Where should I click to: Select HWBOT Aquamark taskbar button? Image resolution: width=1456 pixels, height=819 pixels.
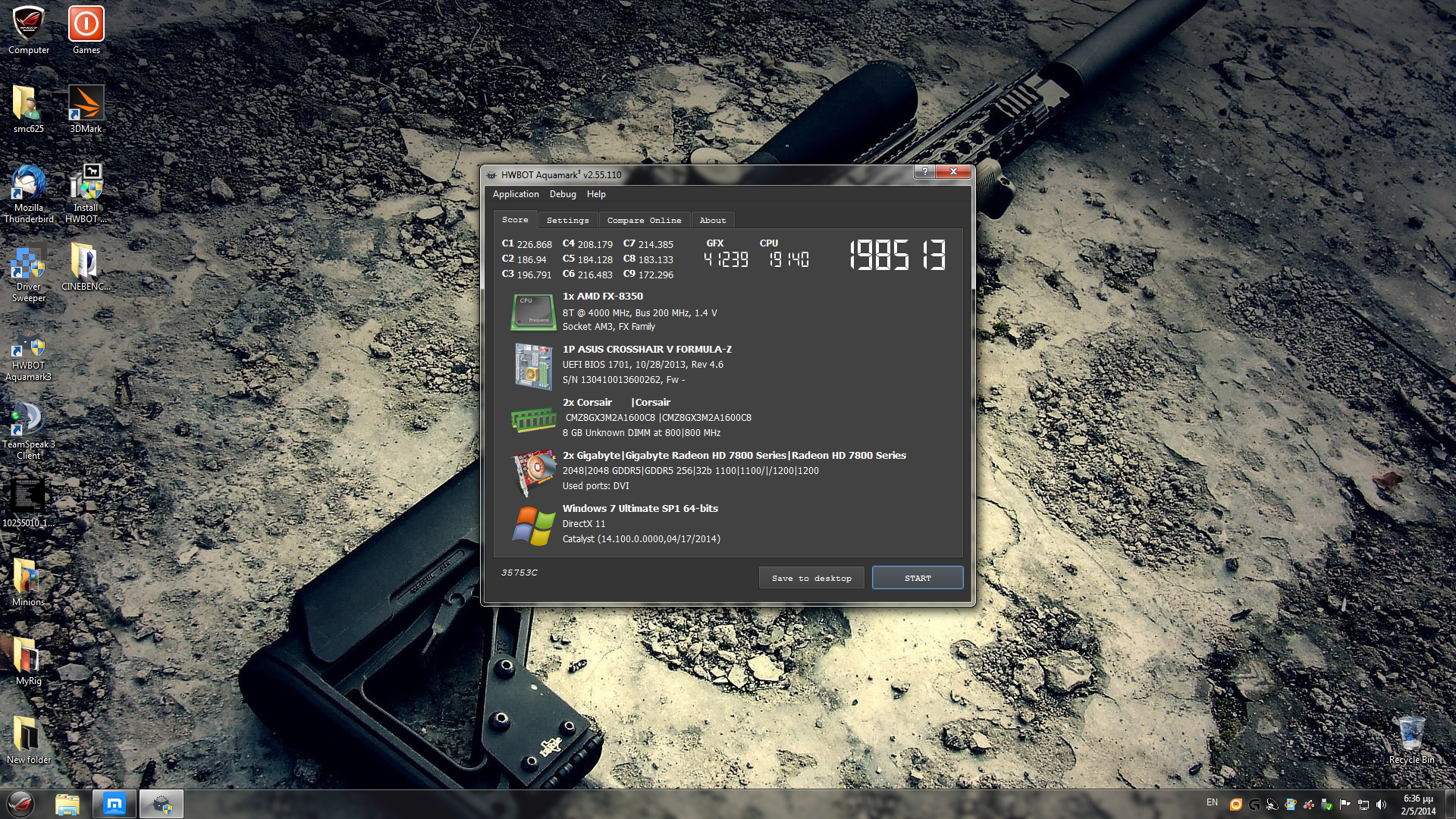162,805
